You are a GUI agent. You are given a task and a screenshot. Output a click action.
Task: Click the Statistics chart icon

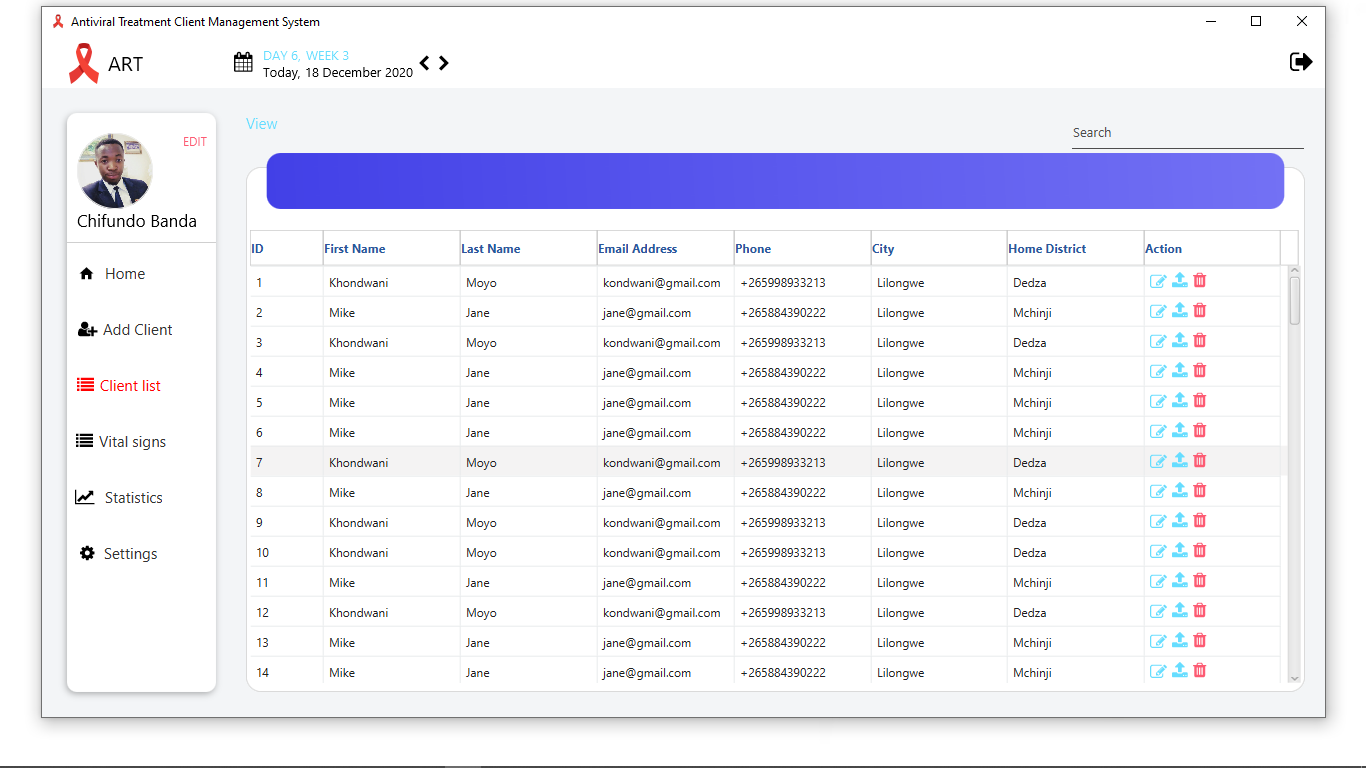pyautogui.click(x=88, y=497)
